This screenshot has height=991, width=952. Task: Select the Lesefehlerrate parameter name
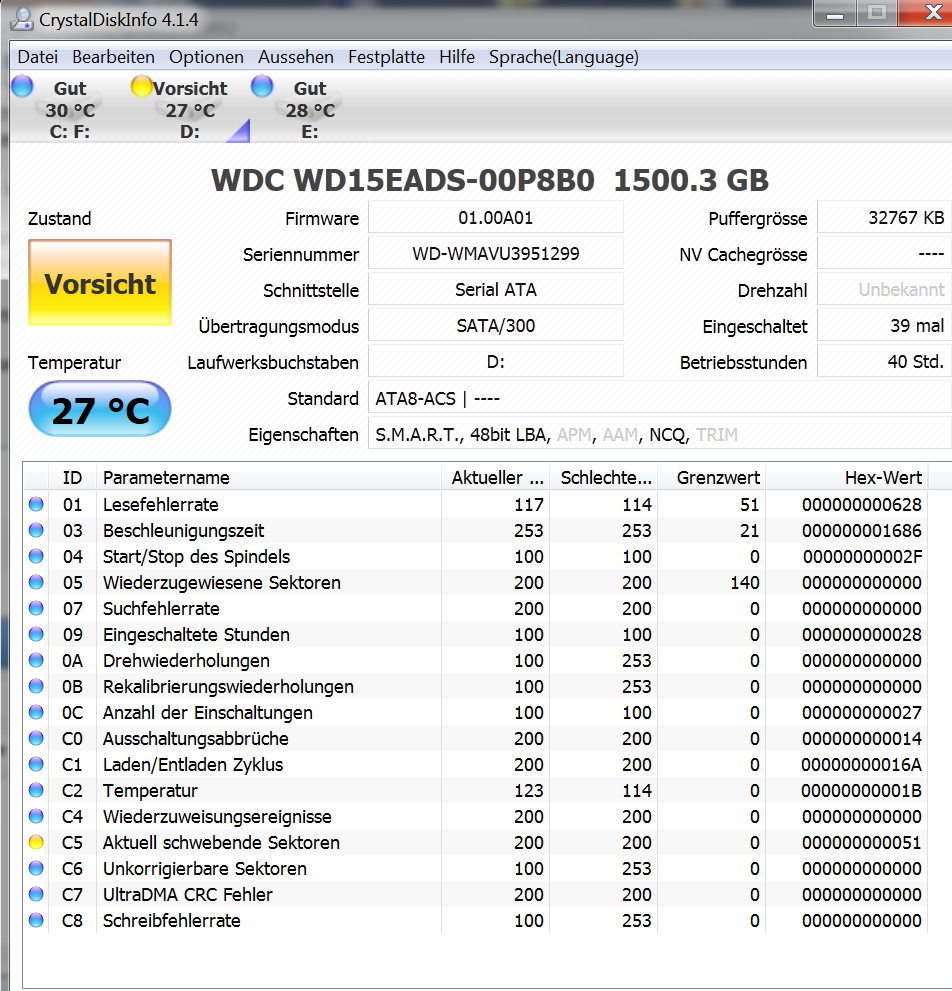pyautogui.click(x=161, y=504)
